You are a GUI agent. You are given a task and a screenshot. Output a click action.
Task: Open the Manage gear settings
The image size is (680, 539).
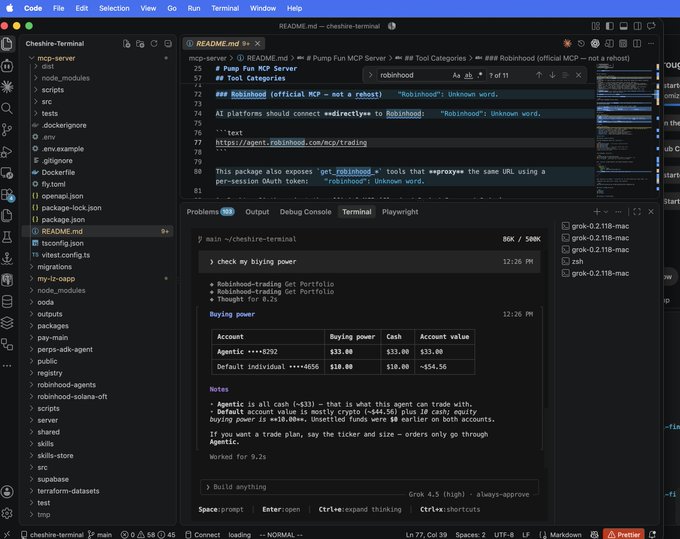pos(7,513)
